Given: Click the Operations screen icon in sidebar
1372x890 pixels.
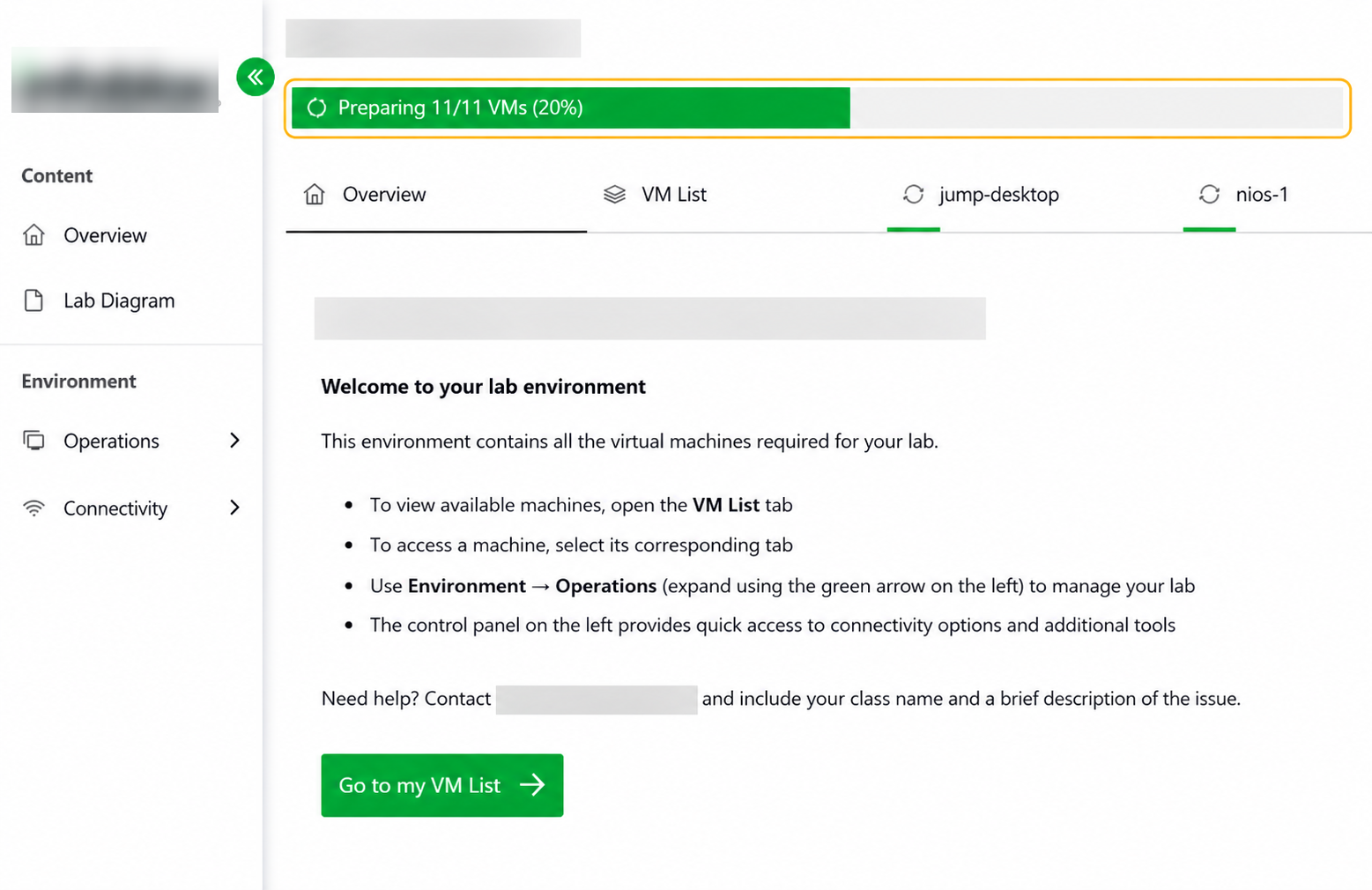Looking at the screenshot, I should click(x=33, y=441).
